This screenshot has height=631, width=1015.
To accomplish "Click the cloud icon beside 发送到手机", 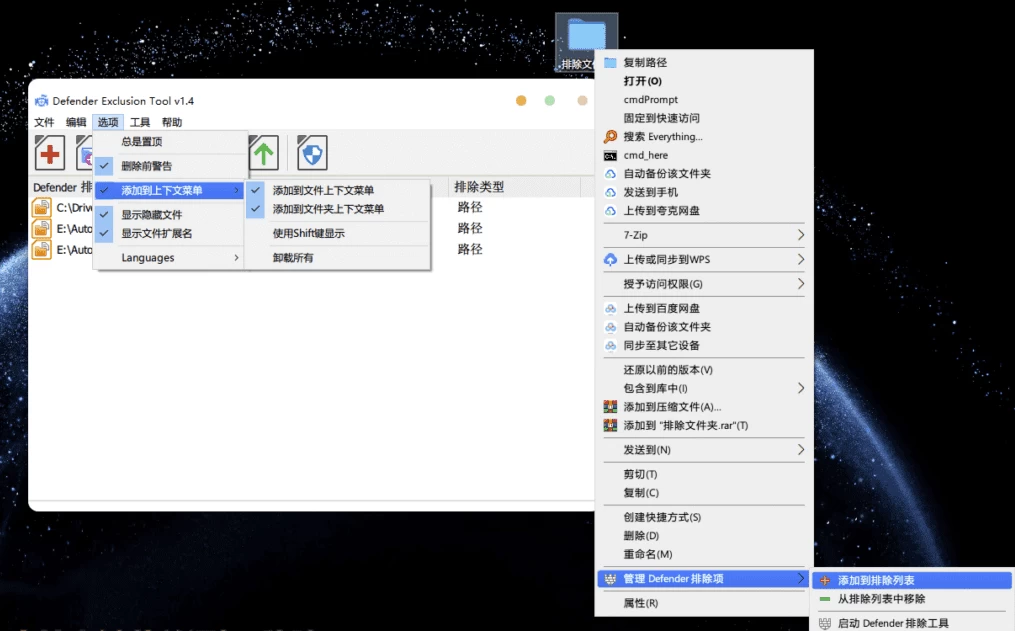I will coord(610,192).
